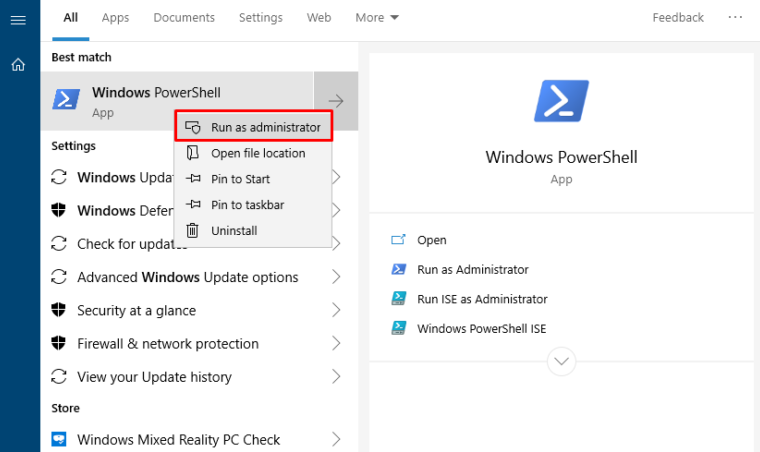The width and height of the screenshot is (760, 452).
Task: Switch to the Apps tab
Action: pos(115,18)
